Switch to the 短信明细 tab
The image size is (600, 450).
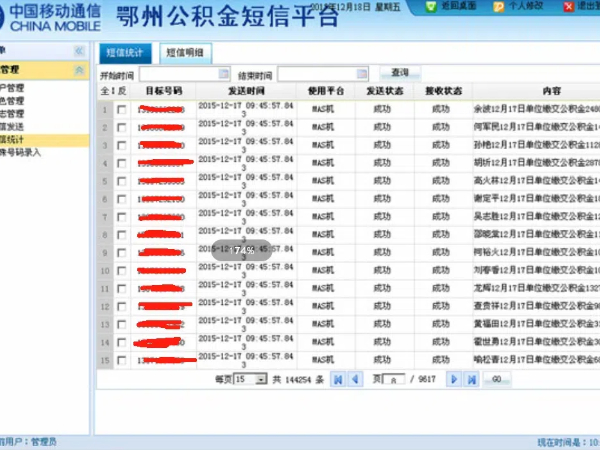(185, 53)
